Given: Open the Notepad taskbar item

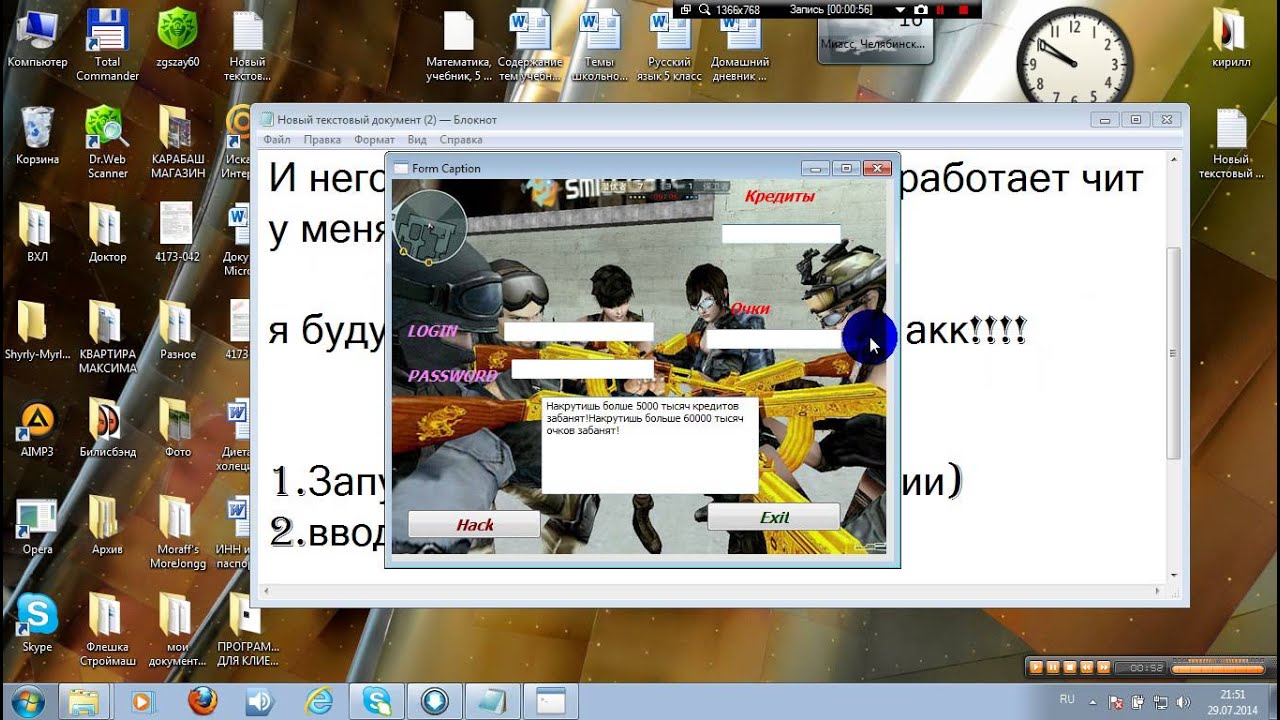Looking at the screenshot, I should point(494,700).
